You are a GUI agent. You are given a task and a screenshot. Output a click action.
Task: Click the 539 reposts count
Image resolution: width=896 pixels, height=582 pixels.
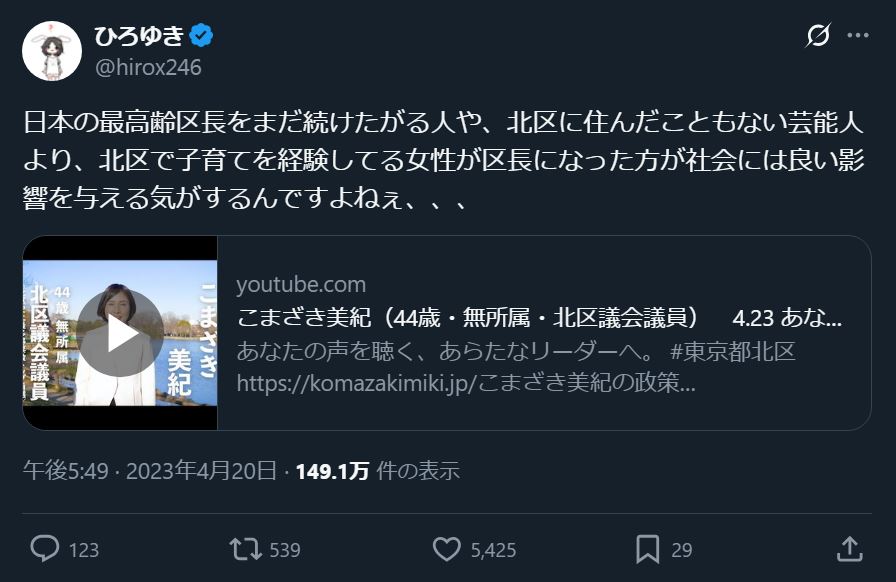pyautogui.click(x=285, y=550)
